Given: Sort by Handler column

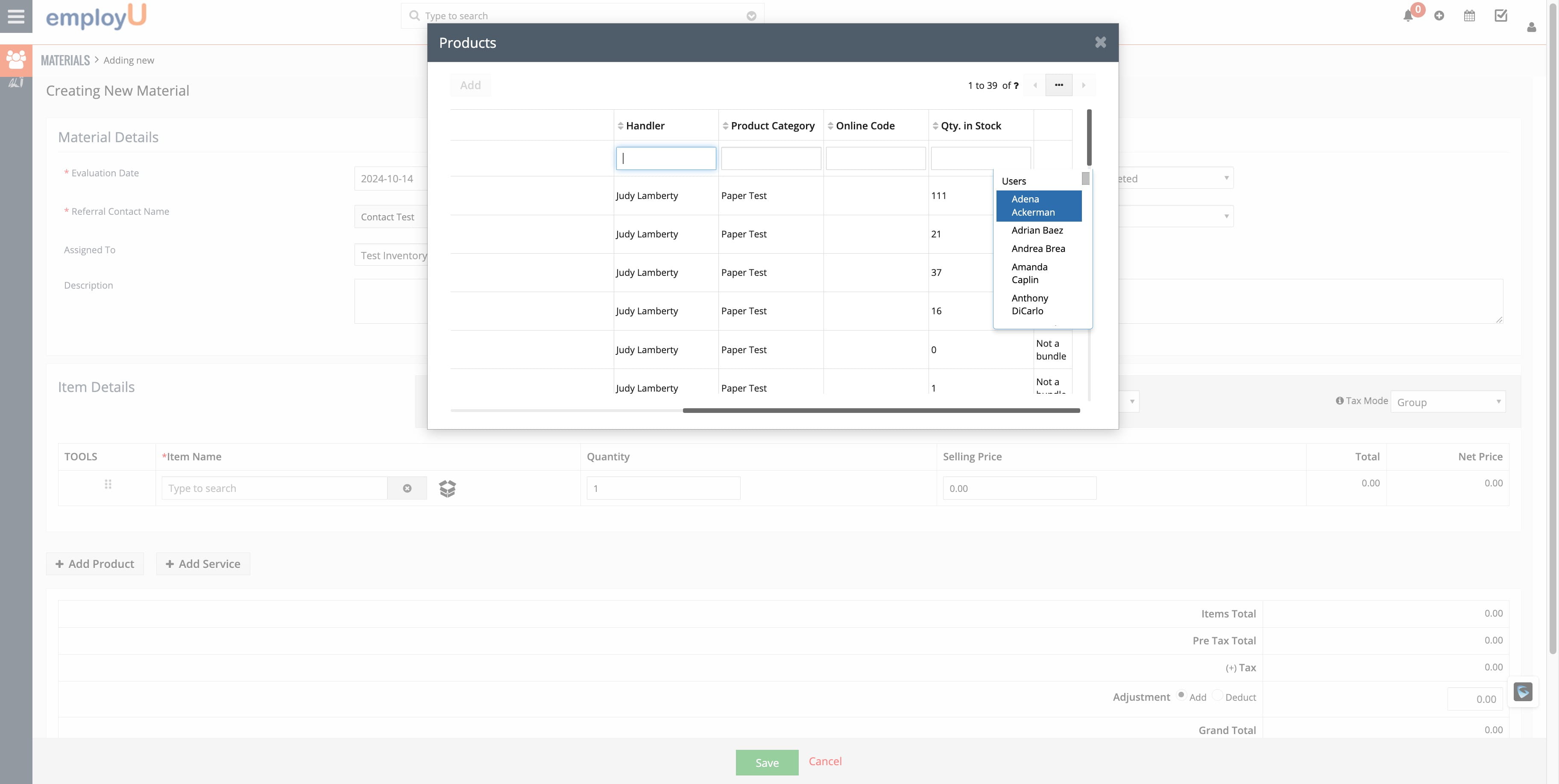Looking at the screenshot, I should (x=645, y=126).
